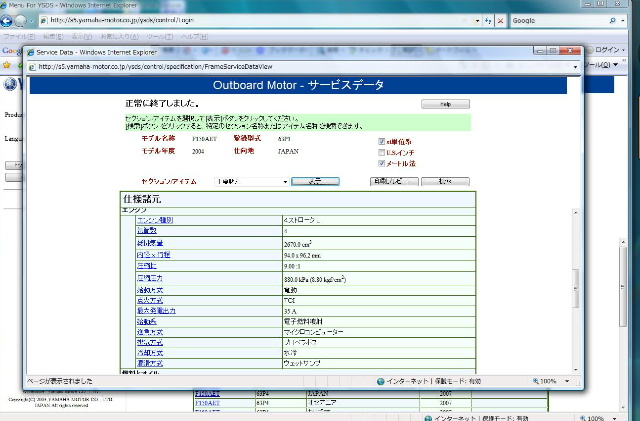The height and width of the screenshot is (421, 640).
Task: Open the link in the 電子燃料噴射 row
Action: pyautogui.click(x=147, y=322)
